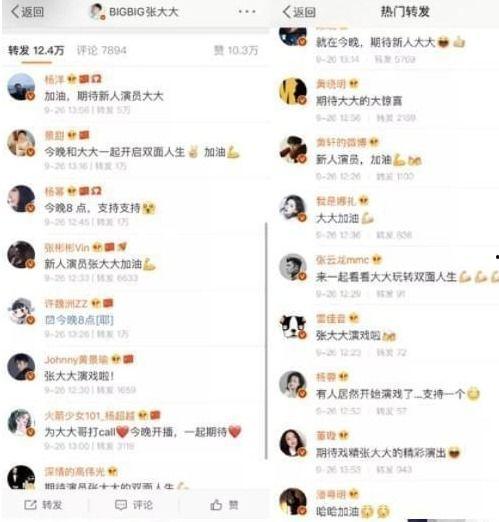Open the avatar of the 今晚8点，支持支持 poster
This screenshot has width=499, height=522.
[21, 199]
